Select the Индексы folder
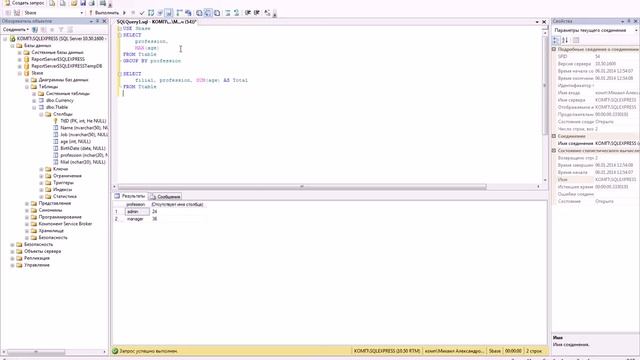 tap(62, 190)
